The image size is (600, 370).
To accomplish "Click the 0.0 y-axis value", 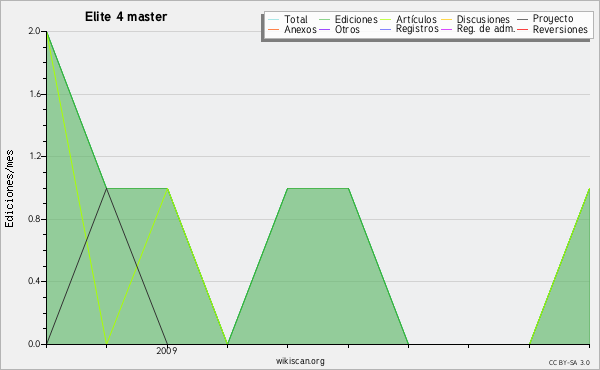I will pyautogui.click(x=34, y=344).
